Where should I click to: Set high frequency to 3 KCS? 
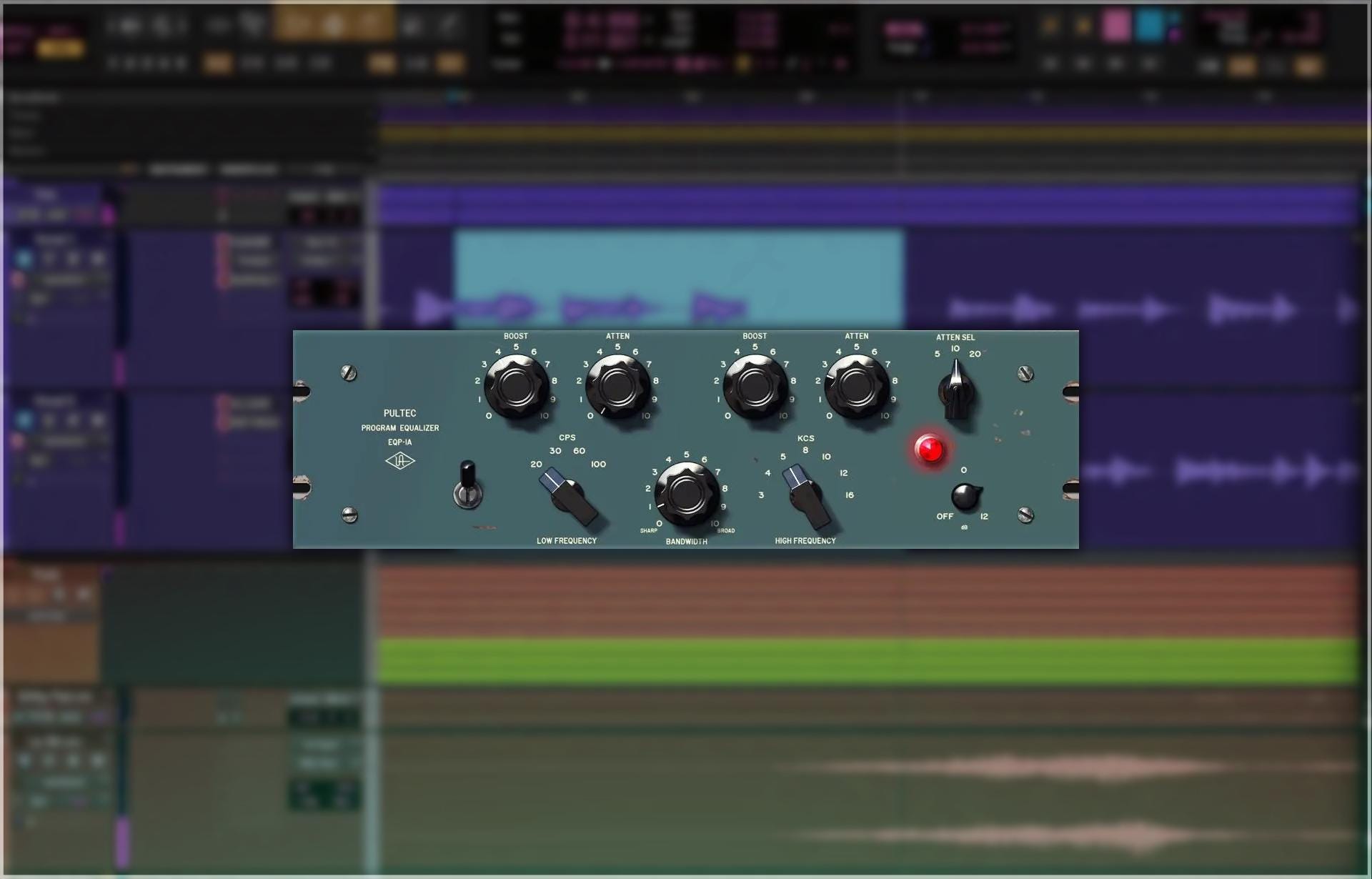point(761,495)
